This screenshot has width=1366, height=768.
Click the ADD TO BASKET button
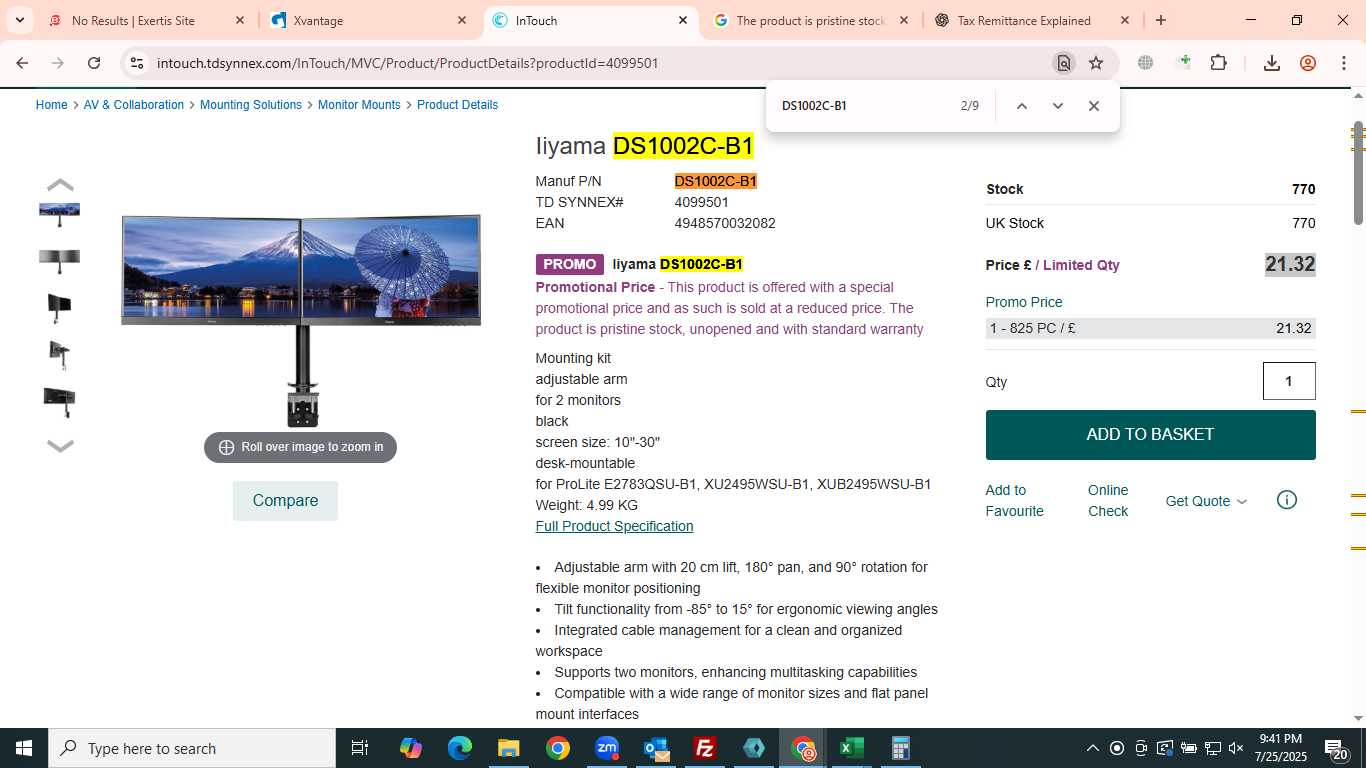click(1150, 435)
